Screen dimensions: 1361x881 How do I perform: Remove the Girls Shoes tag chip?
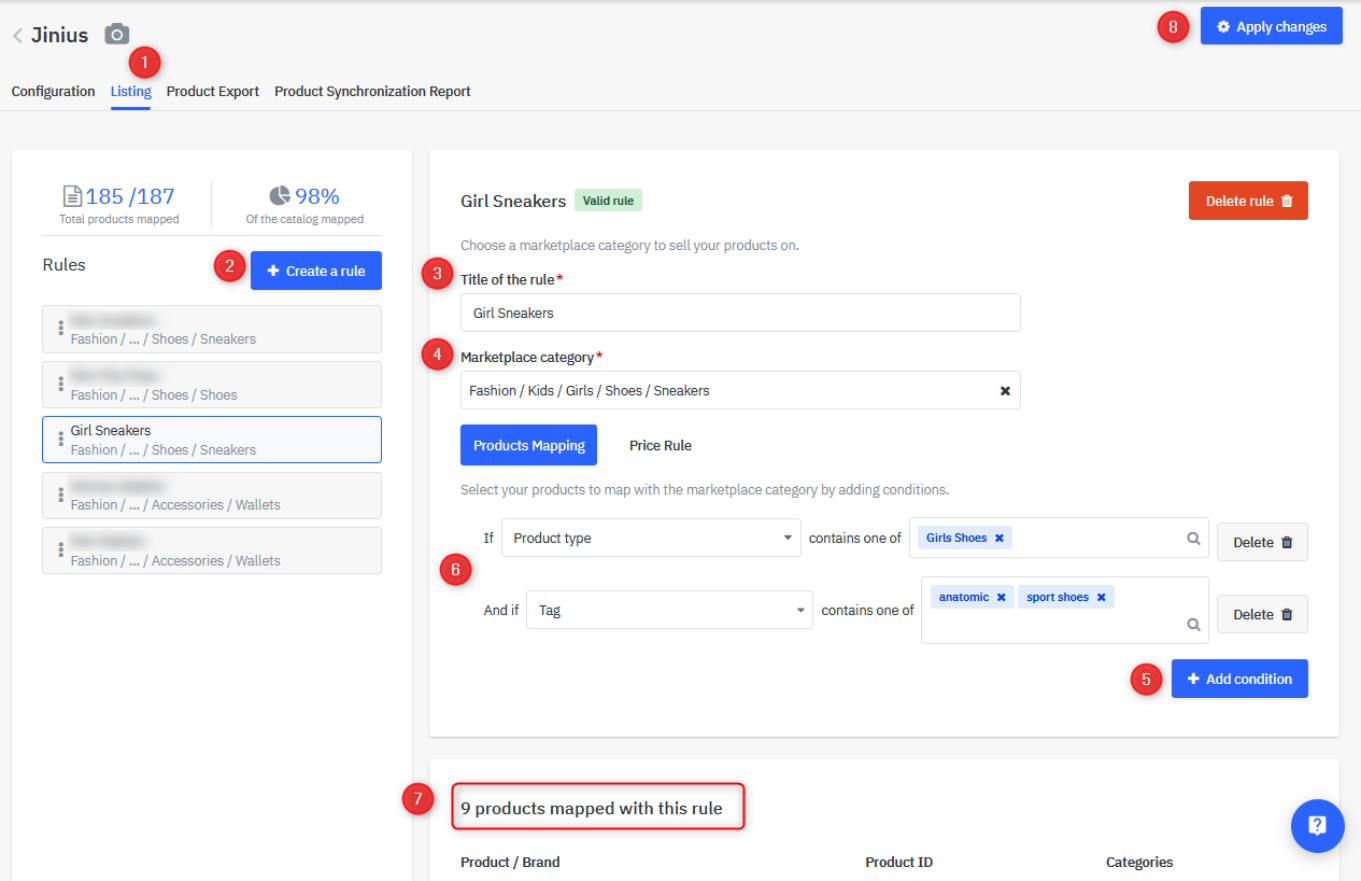click(x=999, y=538)
